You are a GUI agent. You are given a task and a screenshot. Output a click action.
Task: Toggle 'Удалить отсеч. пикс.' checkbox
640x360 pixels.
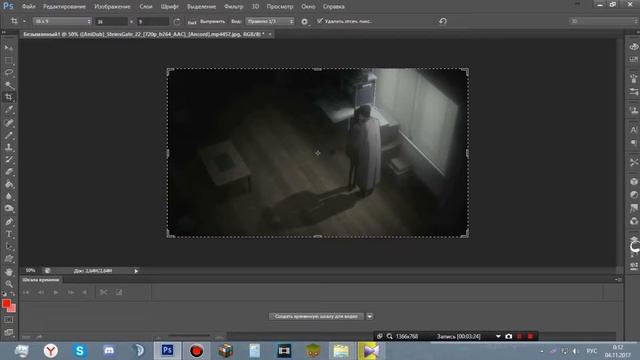click(320, 21)
